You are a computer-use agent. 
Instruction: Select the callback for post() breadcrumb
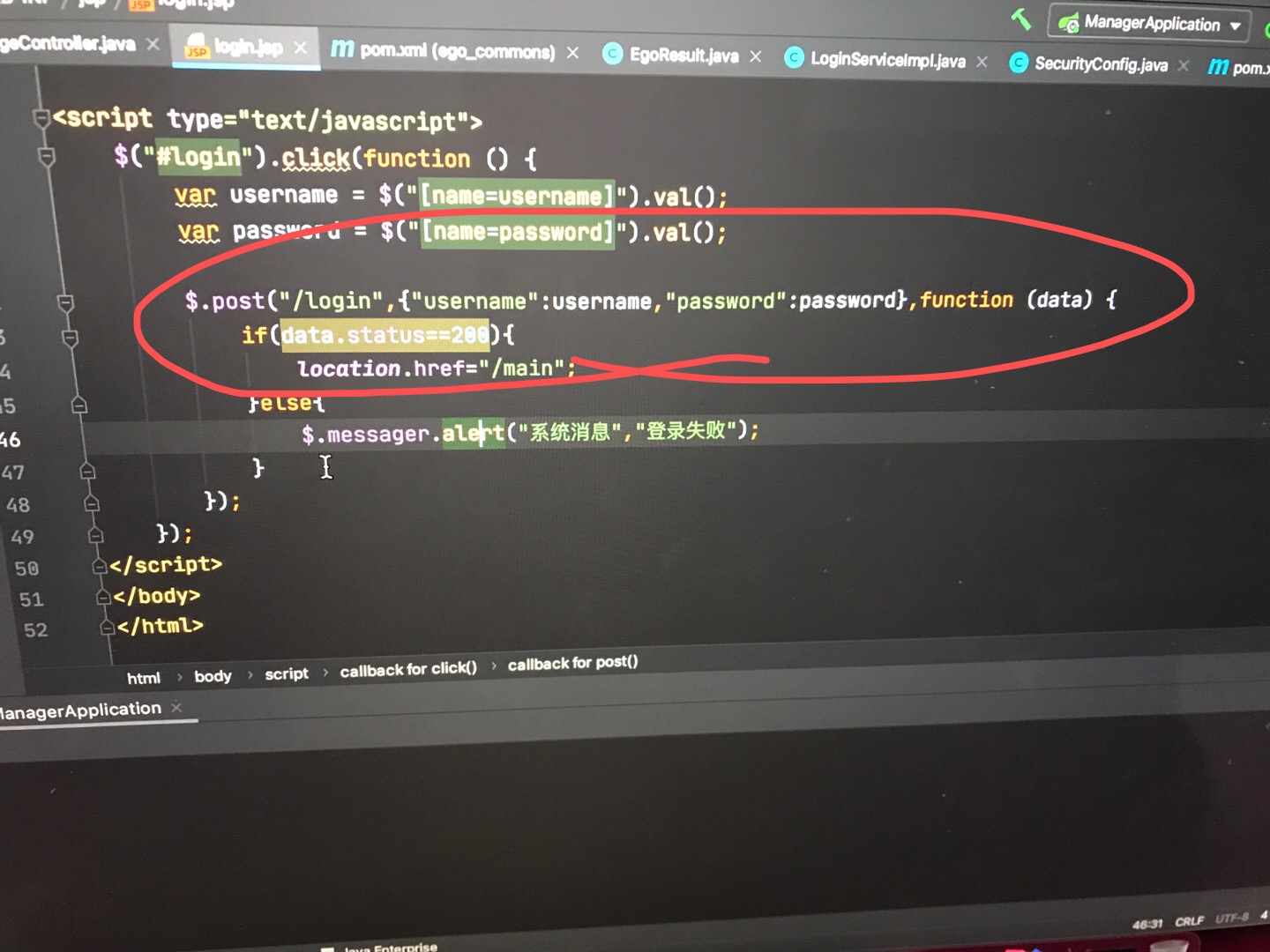click(572, 663)
